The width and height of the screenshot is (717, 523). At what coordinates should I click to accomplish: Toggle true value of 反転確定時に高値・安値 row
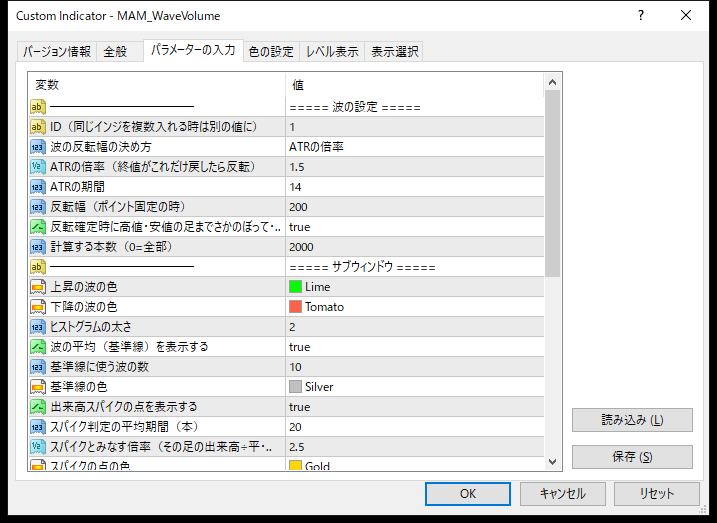pyautogui.click(x=415, y=227)
